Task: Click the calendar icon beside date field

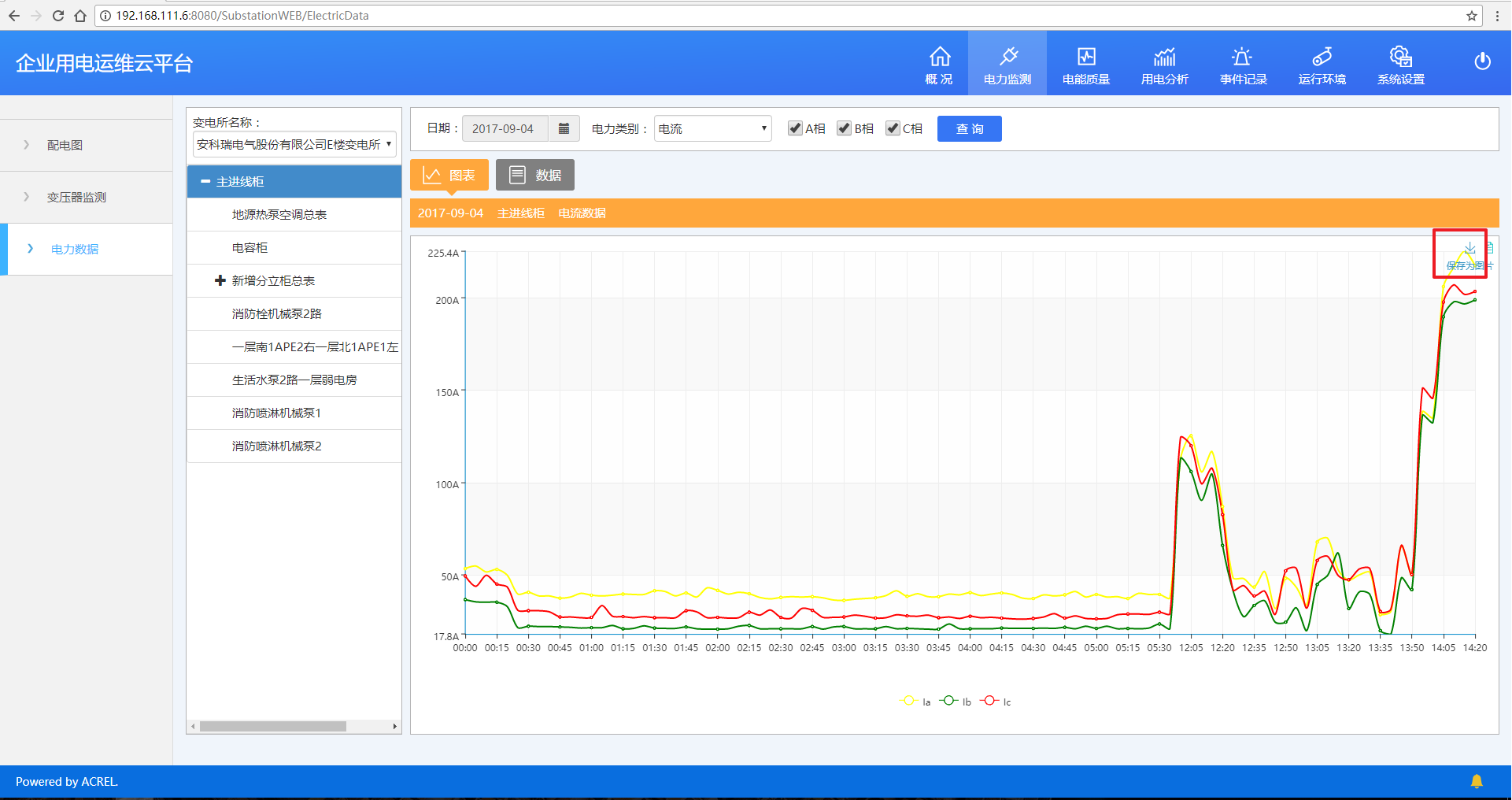Action: coord(564,128)
